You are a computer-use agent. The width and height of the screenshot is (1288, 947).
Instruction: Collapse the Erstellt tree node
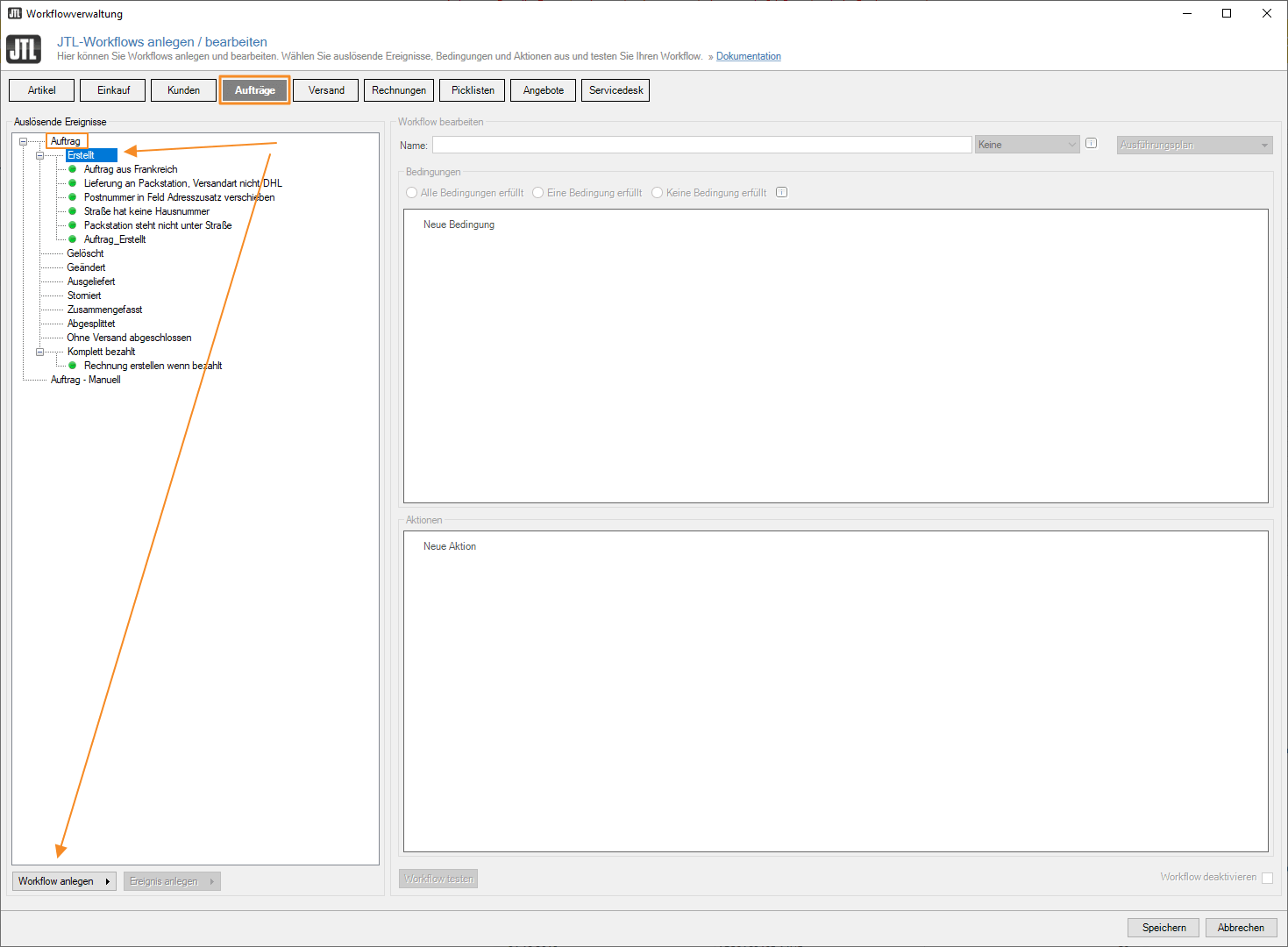(x=39, y=155)
